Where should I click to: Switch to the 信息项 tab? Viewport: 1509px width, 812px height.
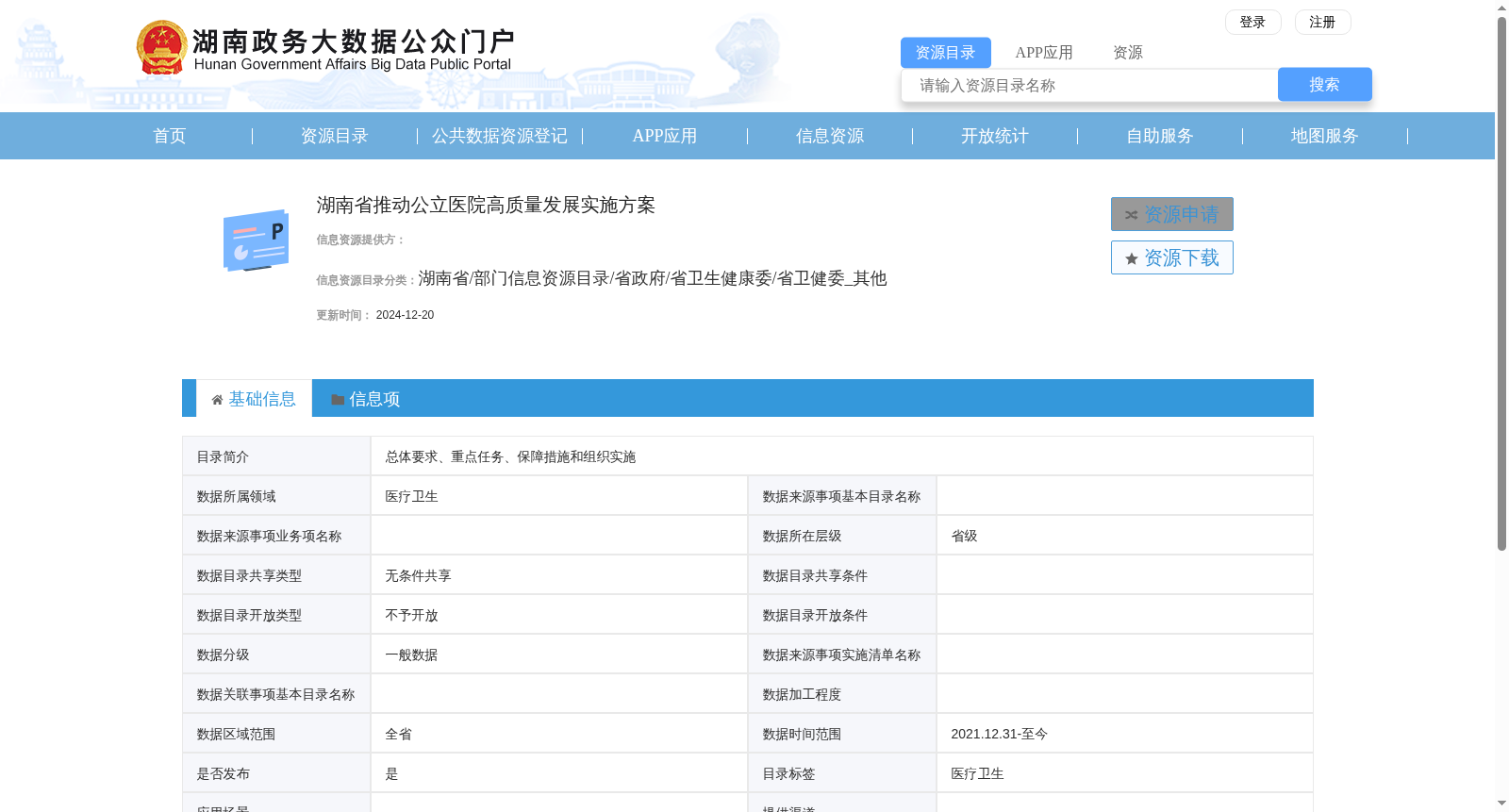[366, 399]
